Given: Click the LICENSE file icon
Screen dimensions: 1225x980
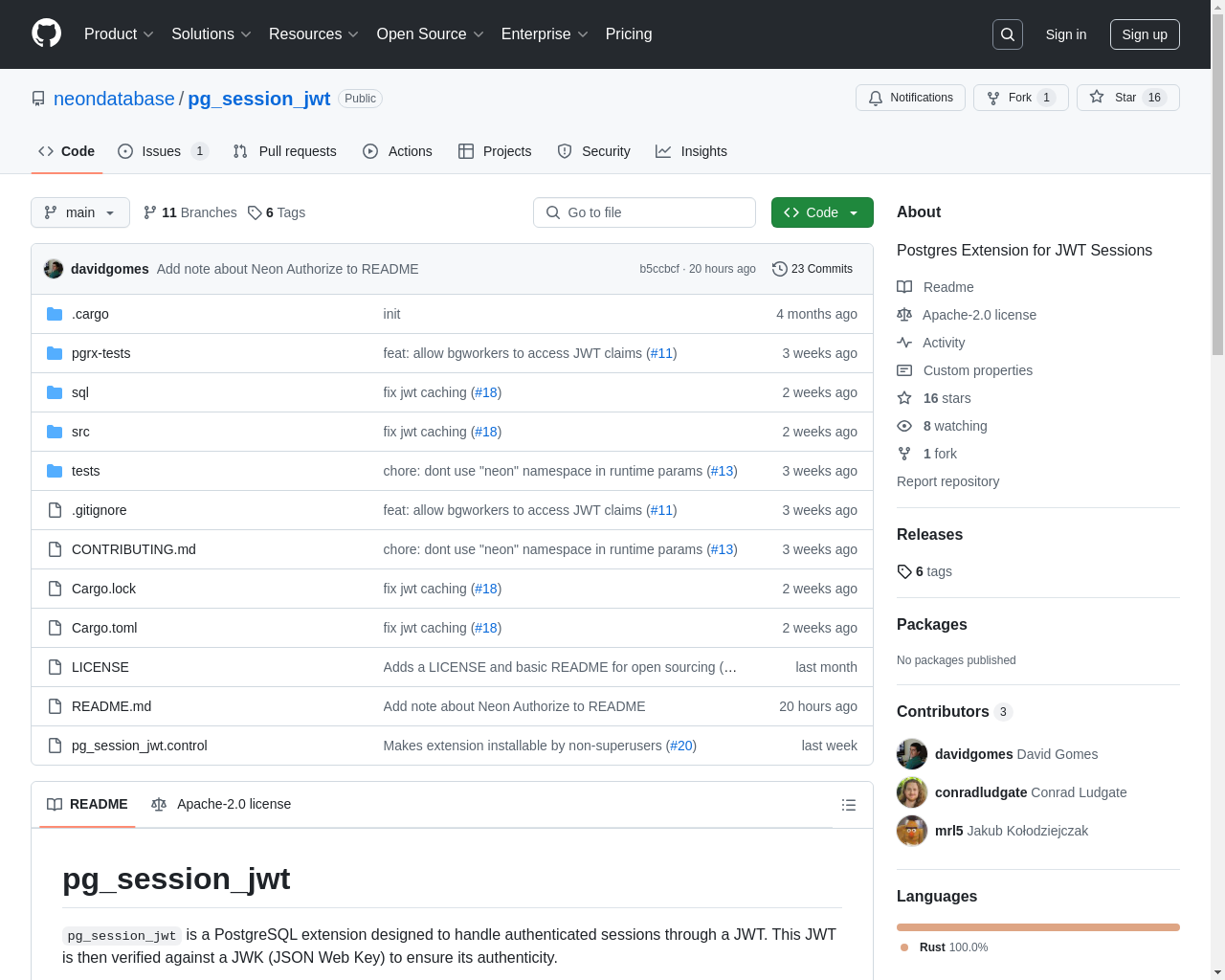Looking at the screenshot, I should point(55,667).
